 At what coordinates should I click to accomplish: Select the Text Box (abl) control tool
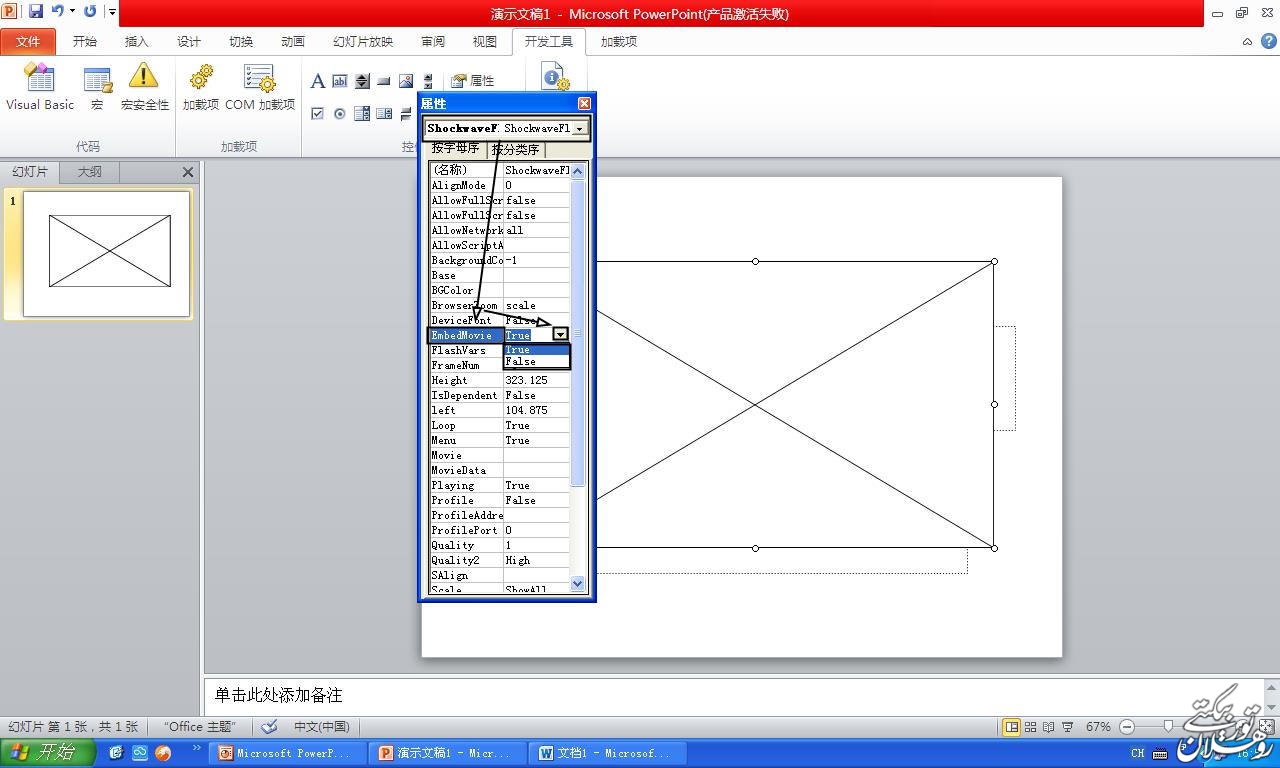[340, 81]
